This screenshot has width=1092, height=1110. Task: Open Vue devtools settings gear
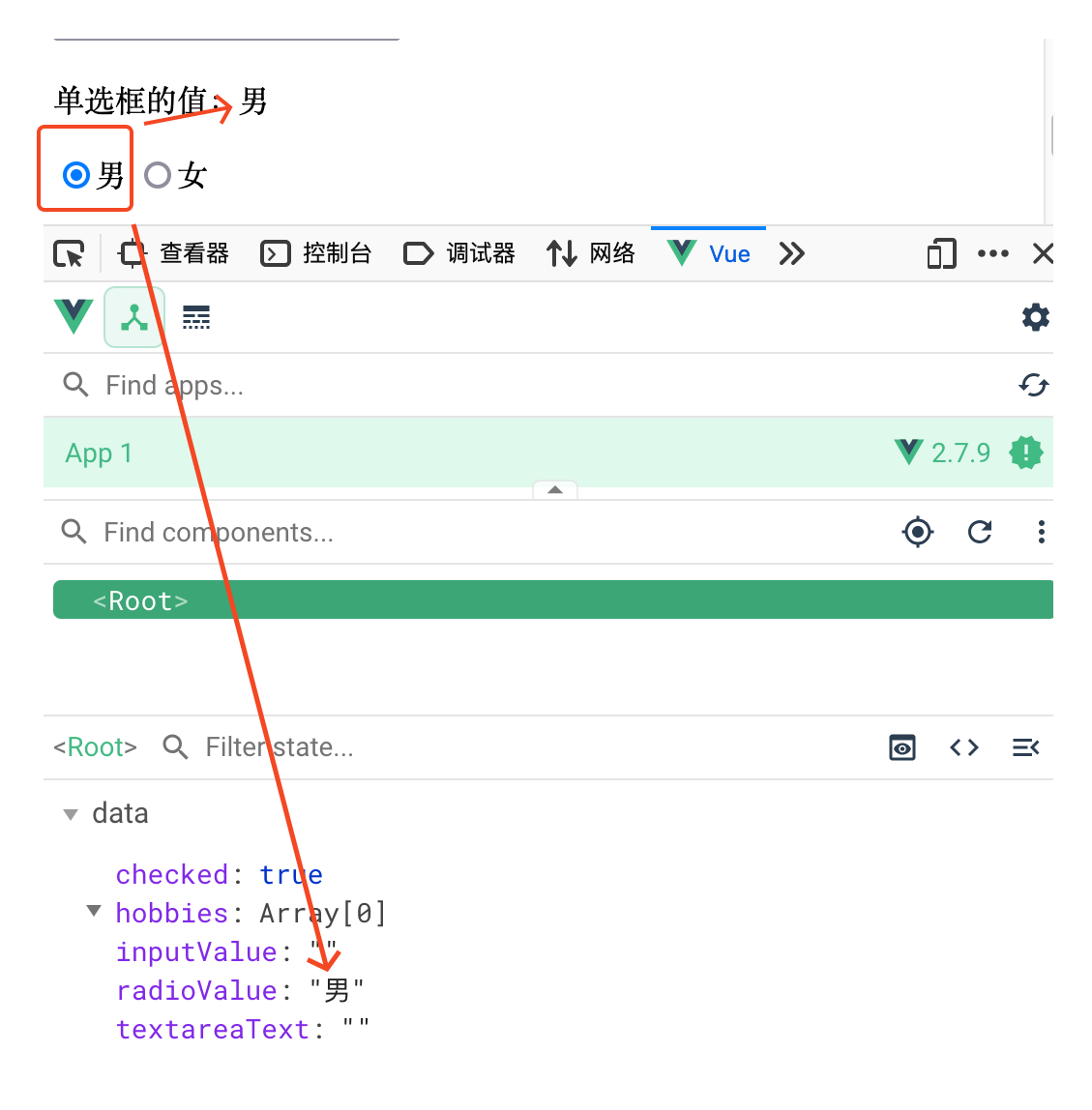(1035, 317)
